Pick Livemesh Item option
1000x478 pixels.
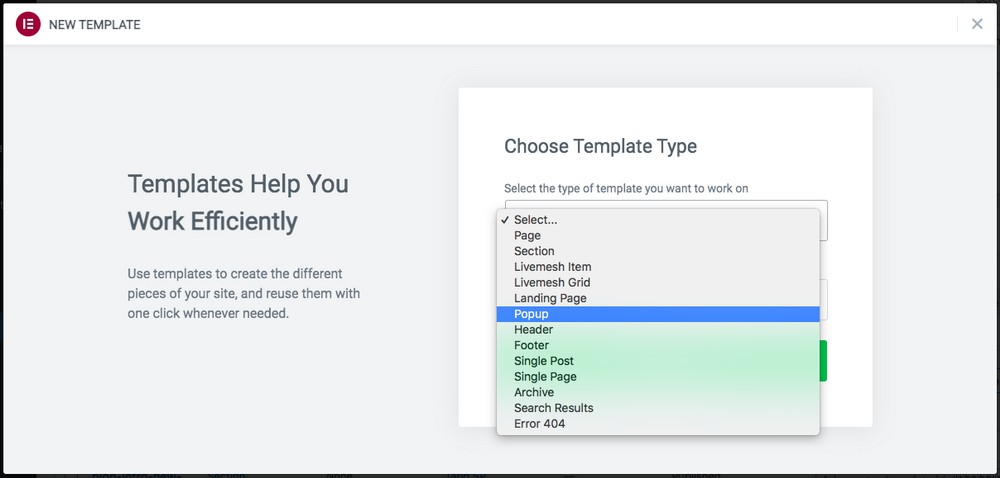tap(658, 267)
